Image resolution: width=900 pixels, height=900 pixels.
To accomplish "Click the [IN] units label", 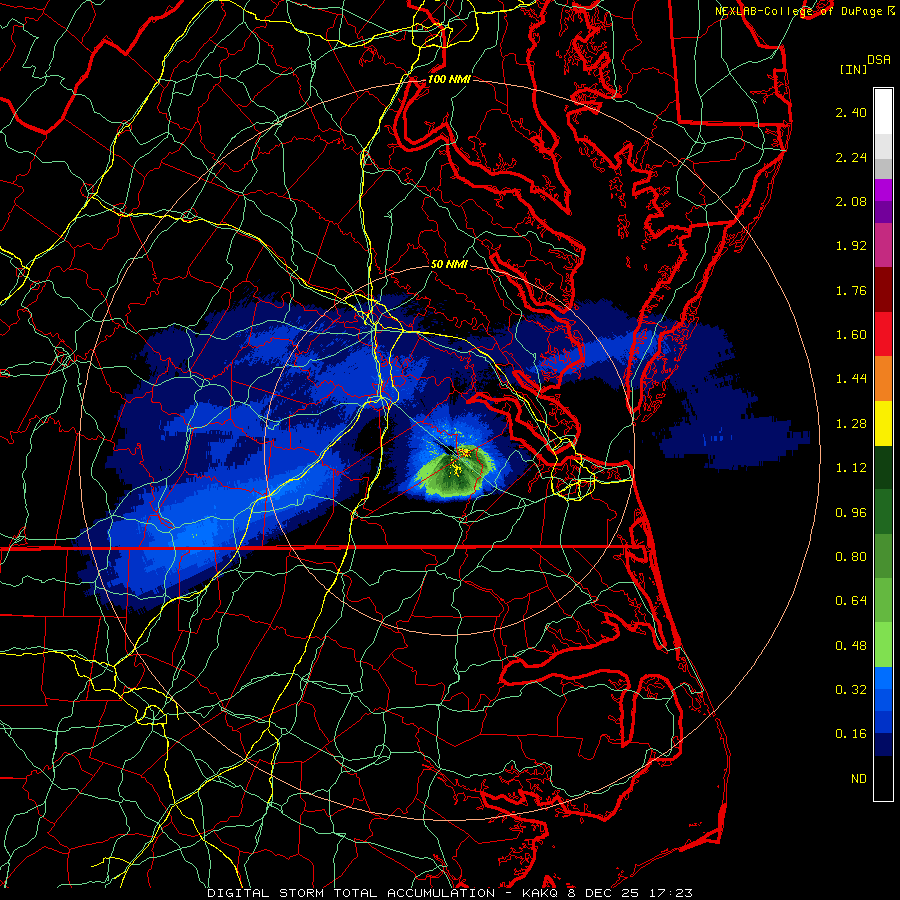I will coord(853,69).
